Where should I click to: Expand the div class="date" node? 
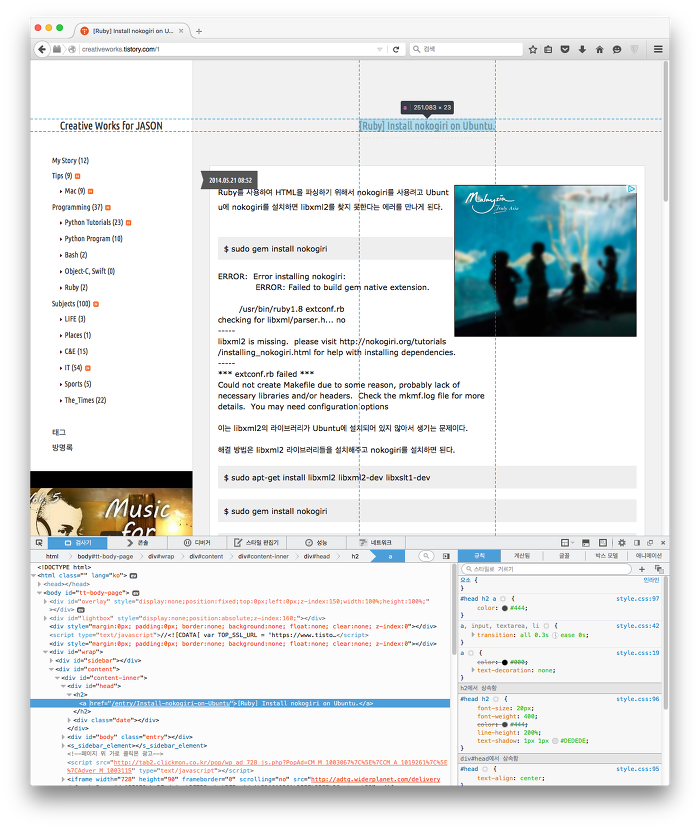tap(69, 720)
